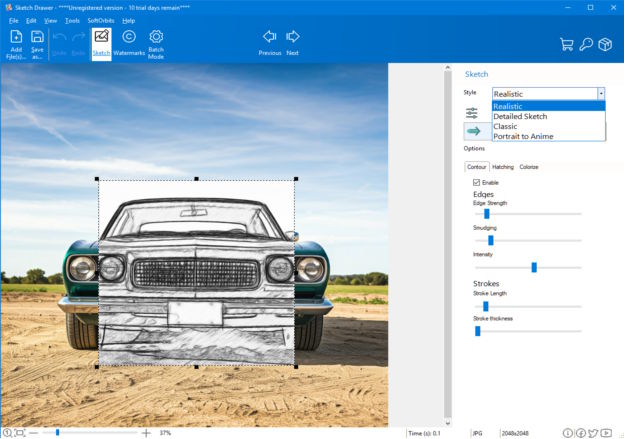Click the shopping cart purchase icon

566,44
